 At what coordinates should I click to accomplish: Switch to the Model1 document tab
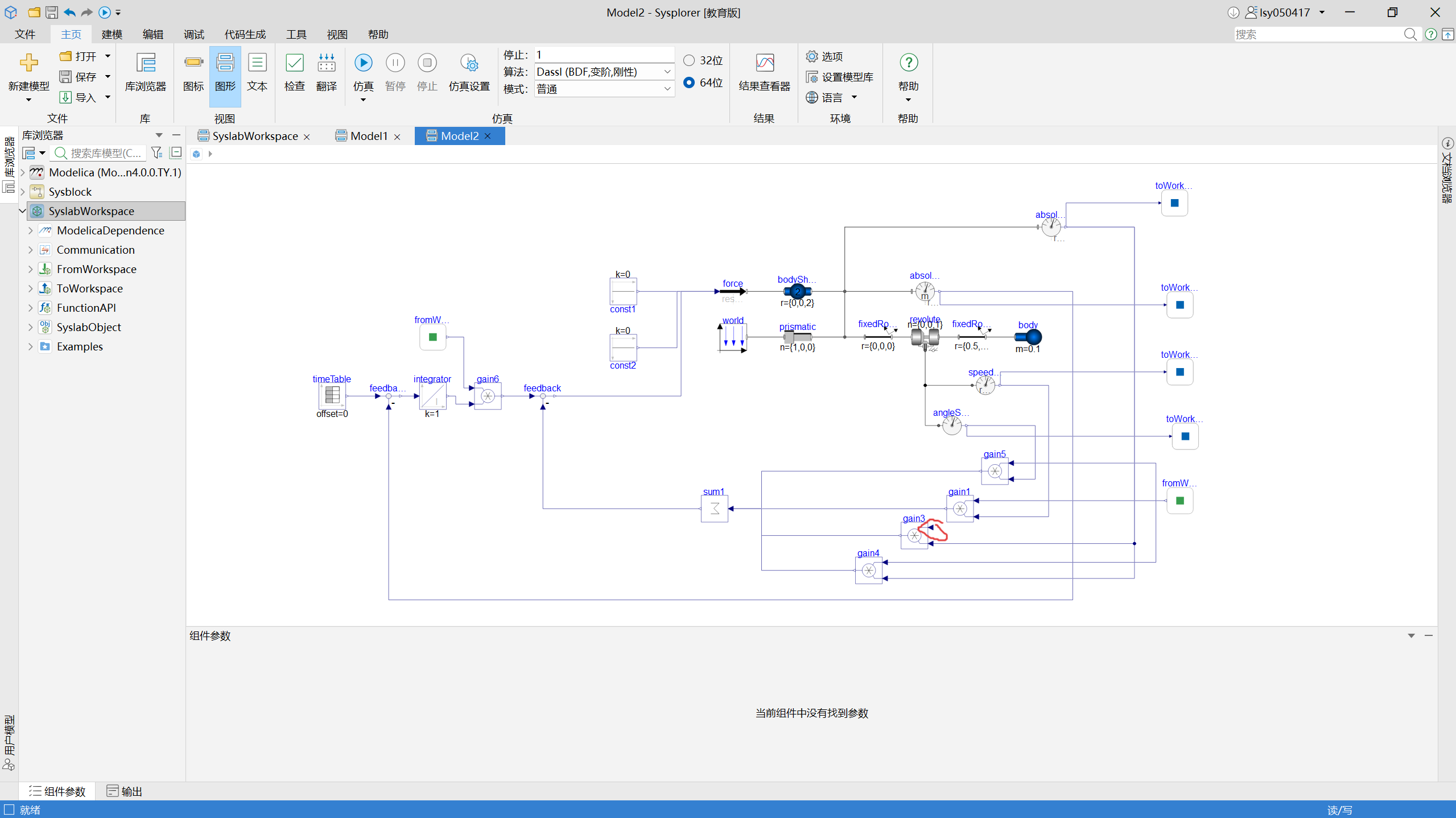(369, 136)
